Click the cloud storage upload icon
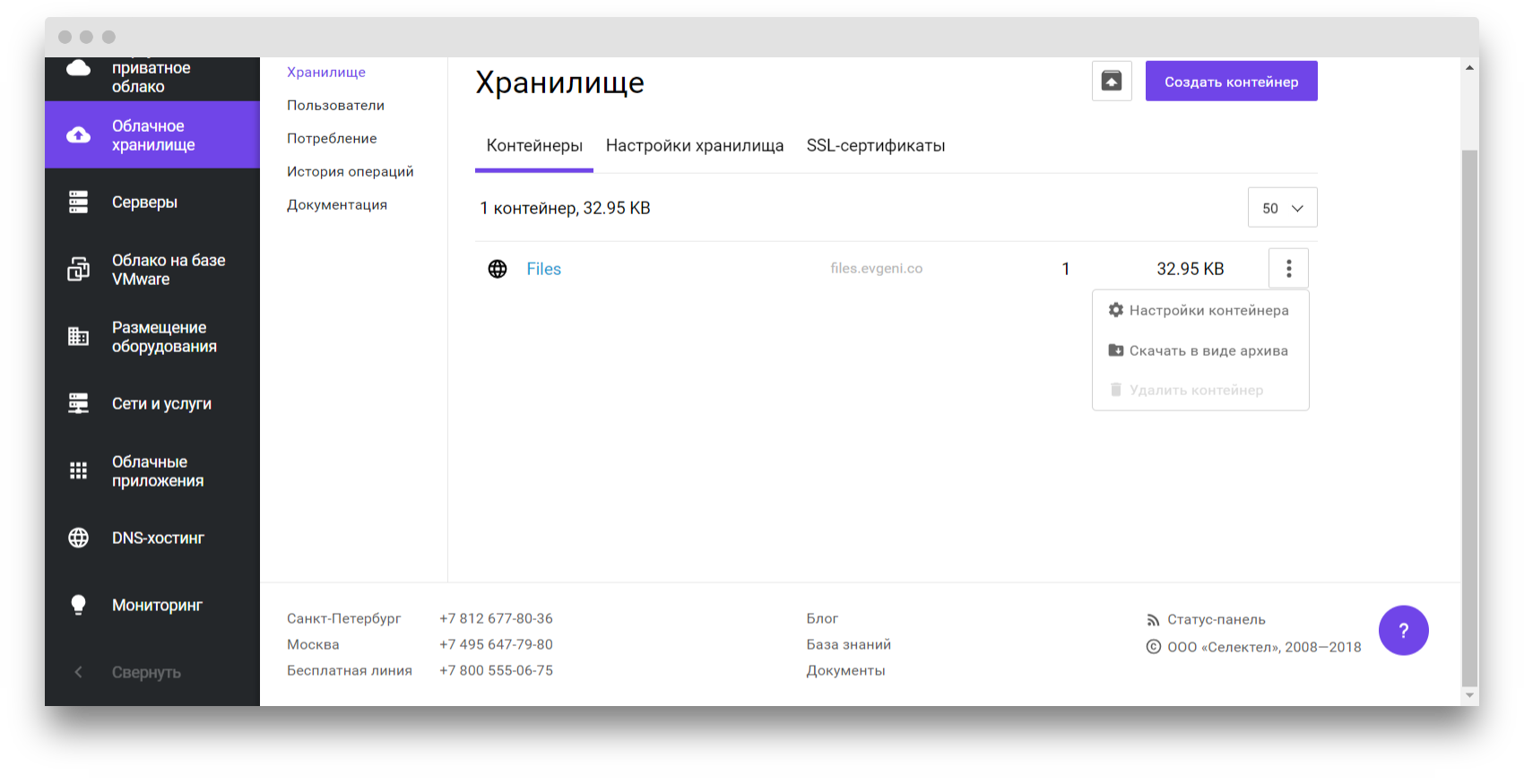This screenshot has height=784, width=1524. [79, 135]
